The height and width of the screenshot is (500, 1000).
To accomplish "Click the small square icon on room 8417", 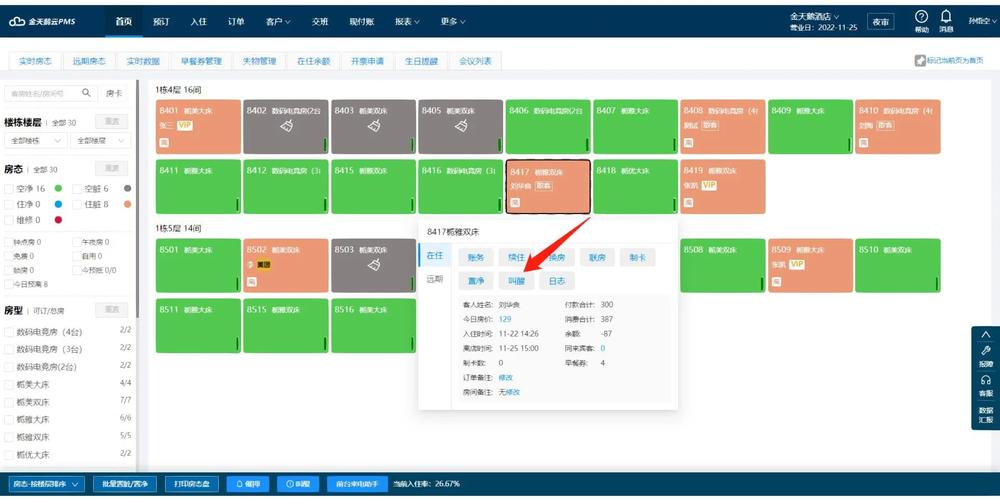I will point(515,203).
